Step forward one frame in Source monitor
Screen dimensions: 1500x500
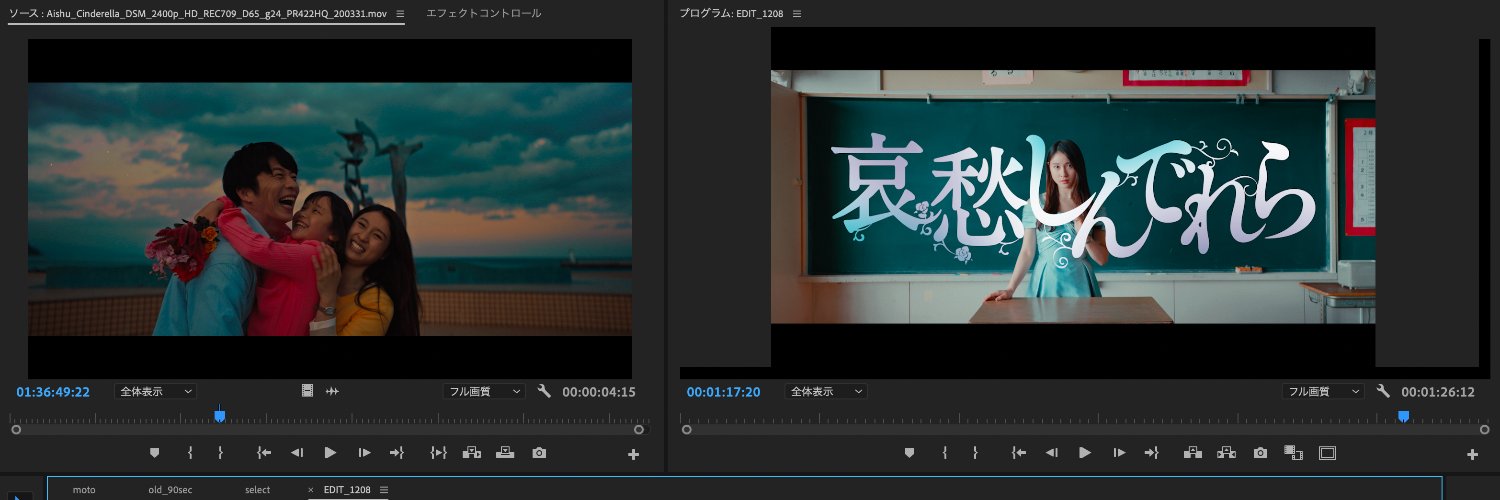pyautogui.click(x=364, y=453)
